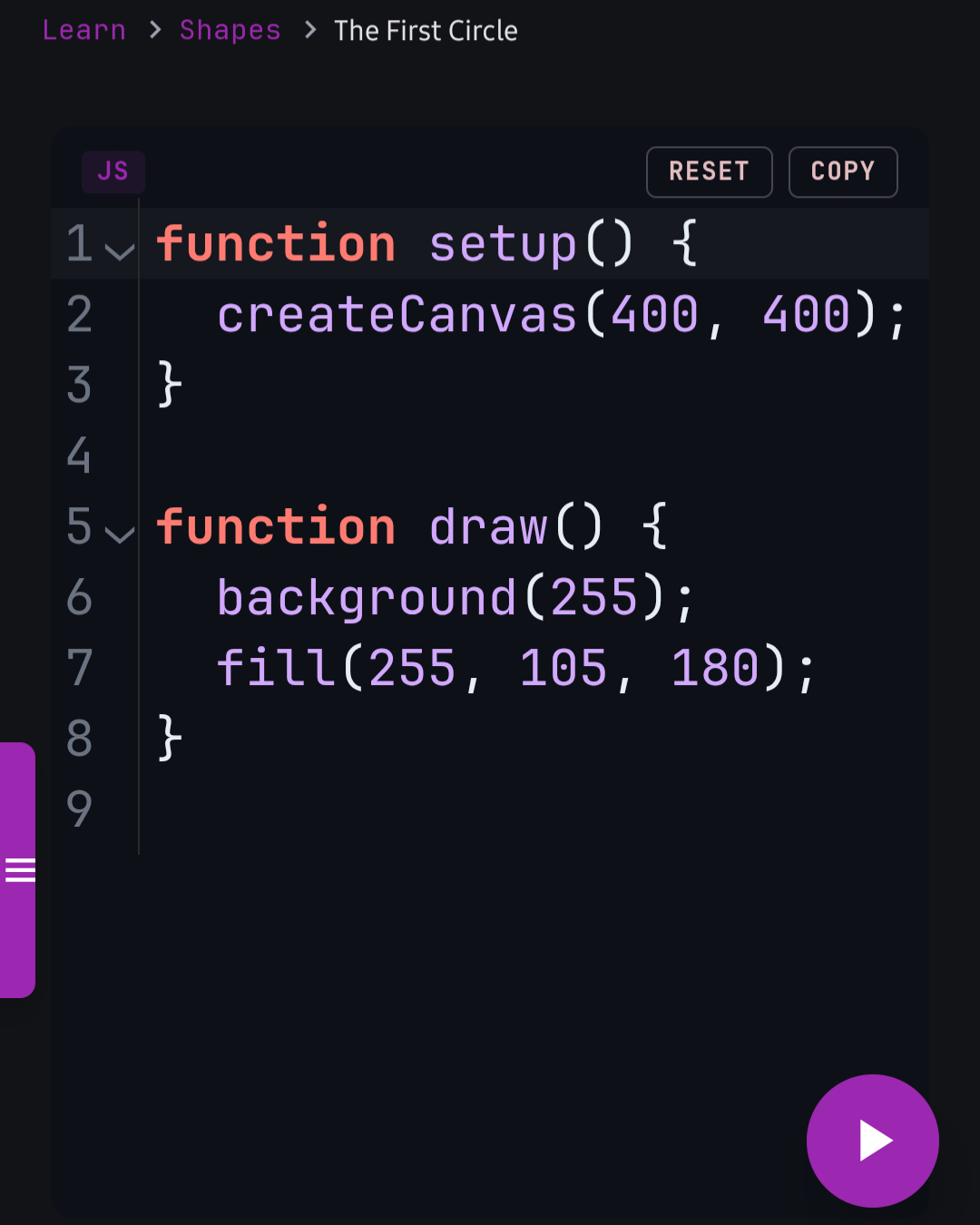Copy the code to clipboard
Image resolution: width=980 pixels, height=1225 pixels.
click(843, 171)
